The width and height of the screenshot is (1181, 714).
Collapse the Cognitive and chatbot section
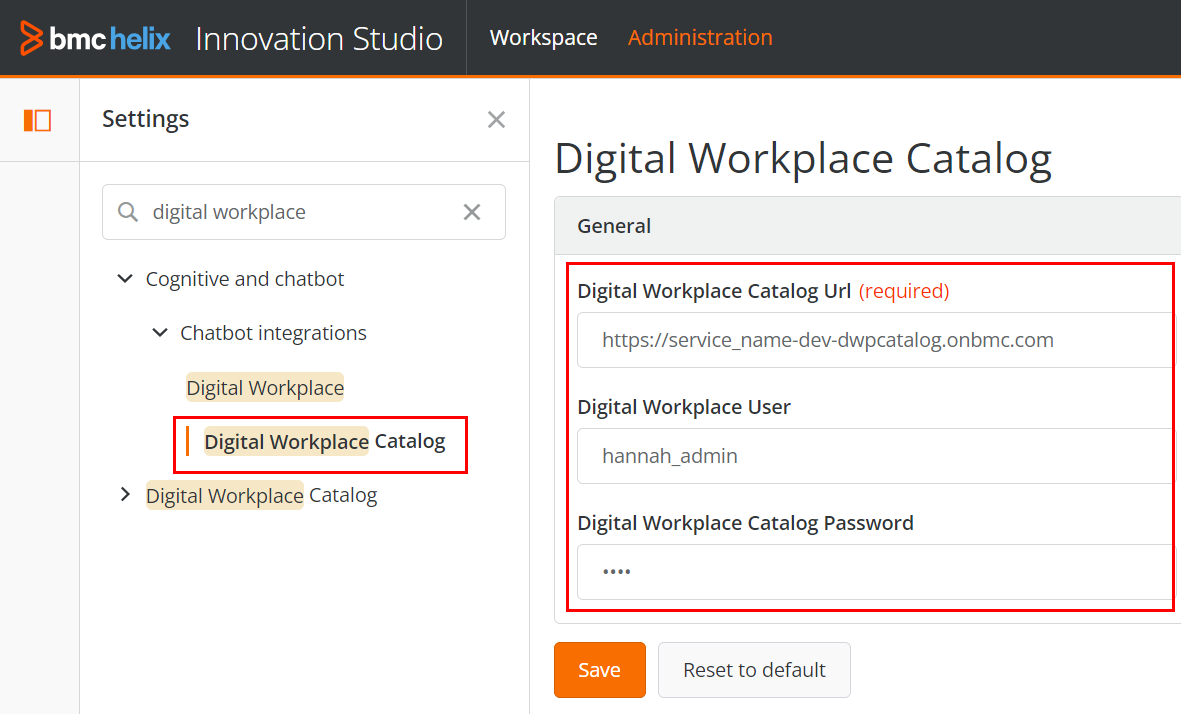[x=125, y=279]
